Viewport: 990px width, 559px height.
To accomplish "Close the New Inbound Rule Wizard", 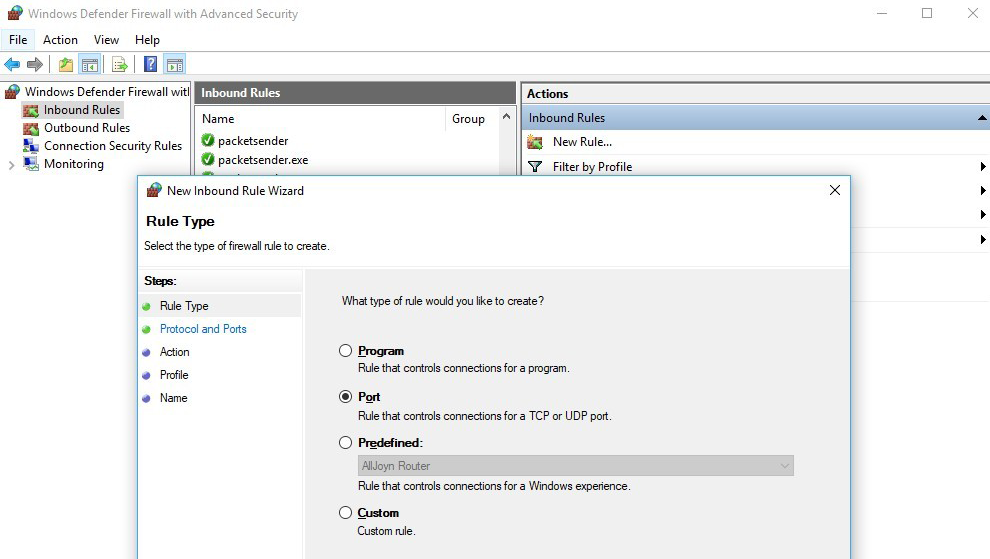I will pos(835,190).
